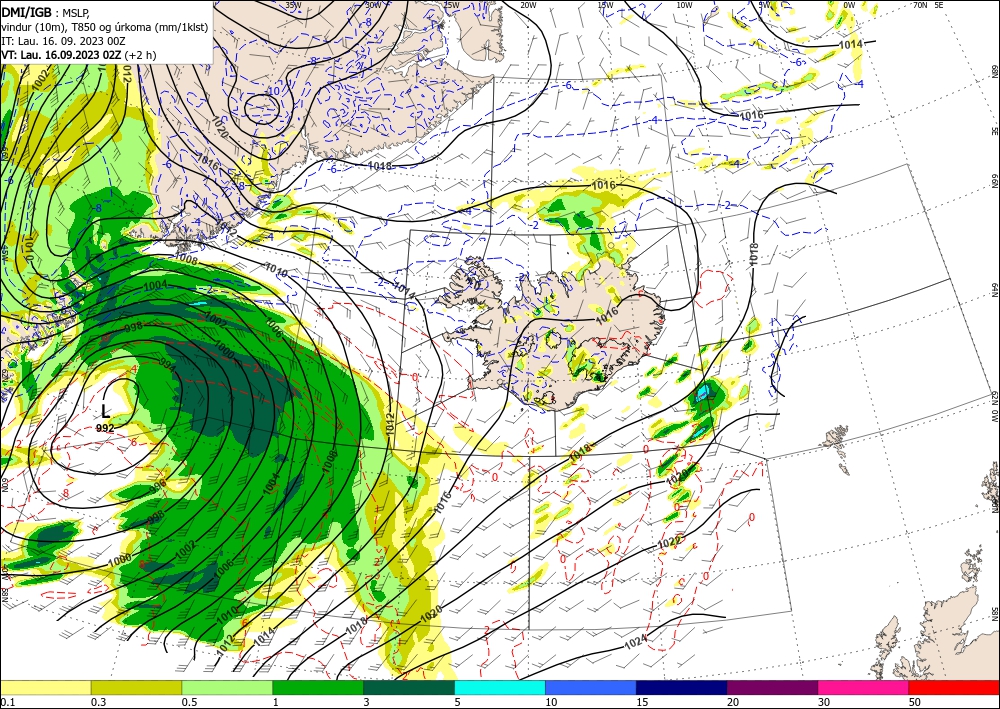Click the "VT: Lau. 16.09.2023 02Z (+2 h)" line

coord(78,55)
